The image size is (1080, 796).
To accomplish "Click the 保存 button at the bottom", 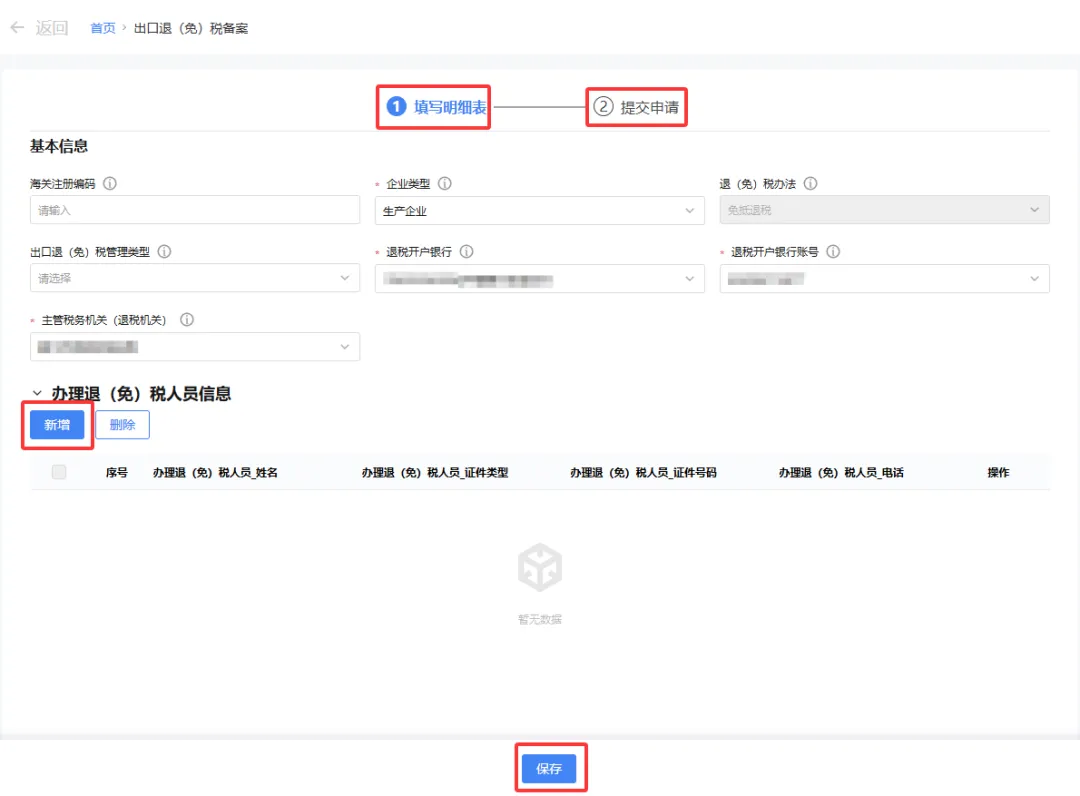I will click(550, 768).
